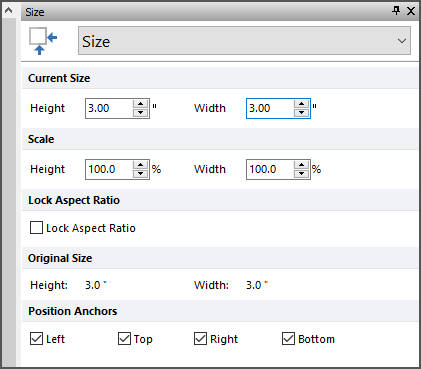The image size is (421, 369).
Task: Click the Original Size Height value 3.0
Action: (x=93, y=285)
